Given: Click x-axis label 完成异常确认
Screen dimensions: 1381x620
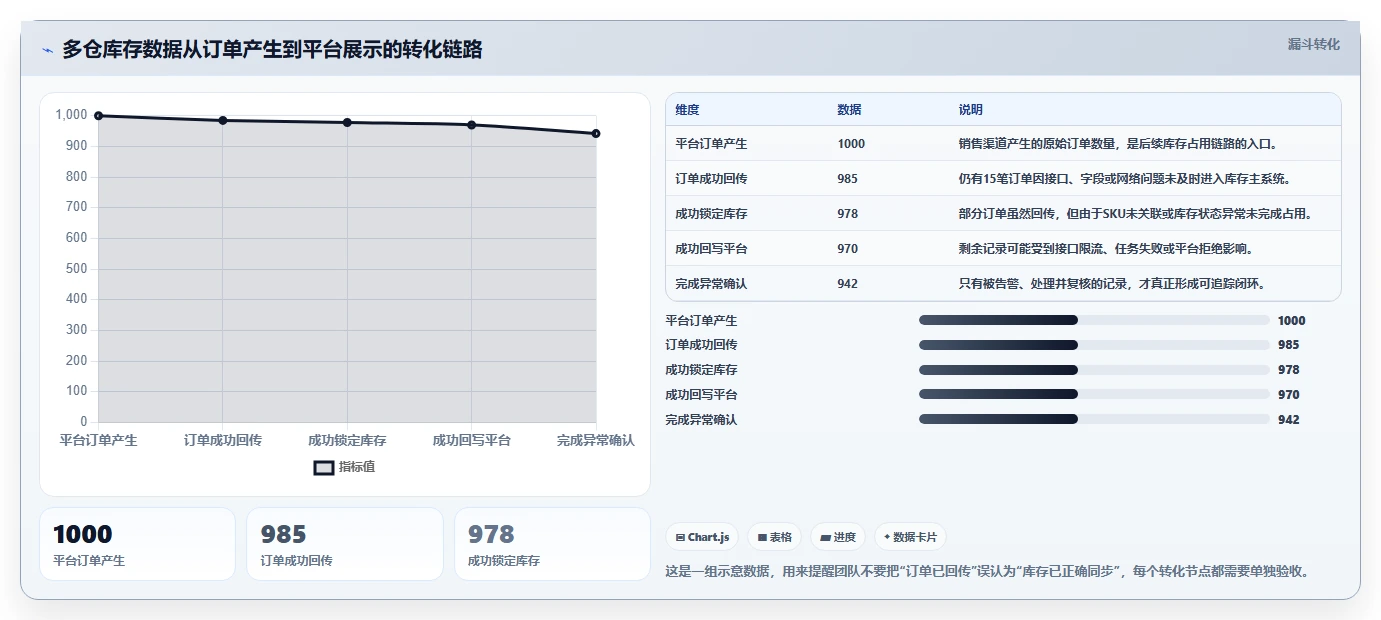Looking at the screenshot, I should 596,440.
